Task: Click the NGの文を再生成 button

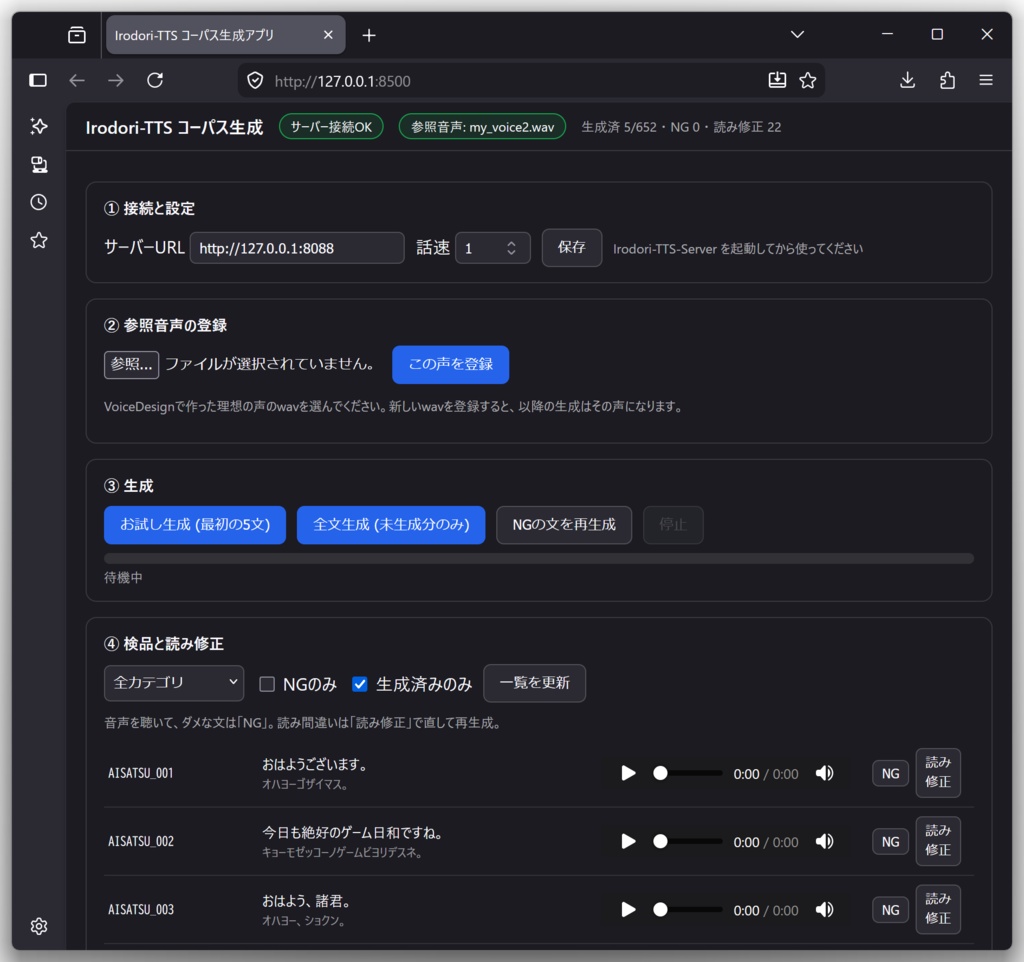Action: 564,524
